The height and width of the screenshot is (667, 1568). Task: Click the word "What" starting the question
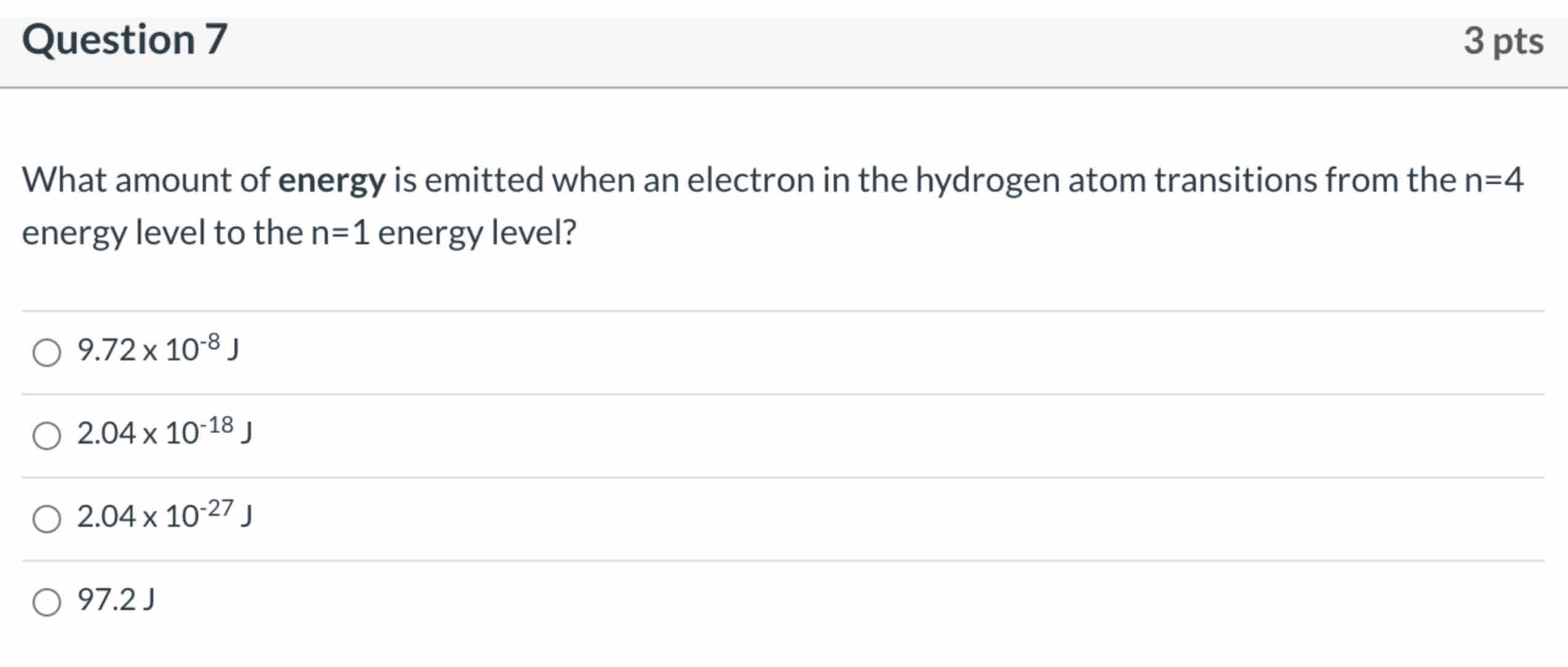[64, 181]
